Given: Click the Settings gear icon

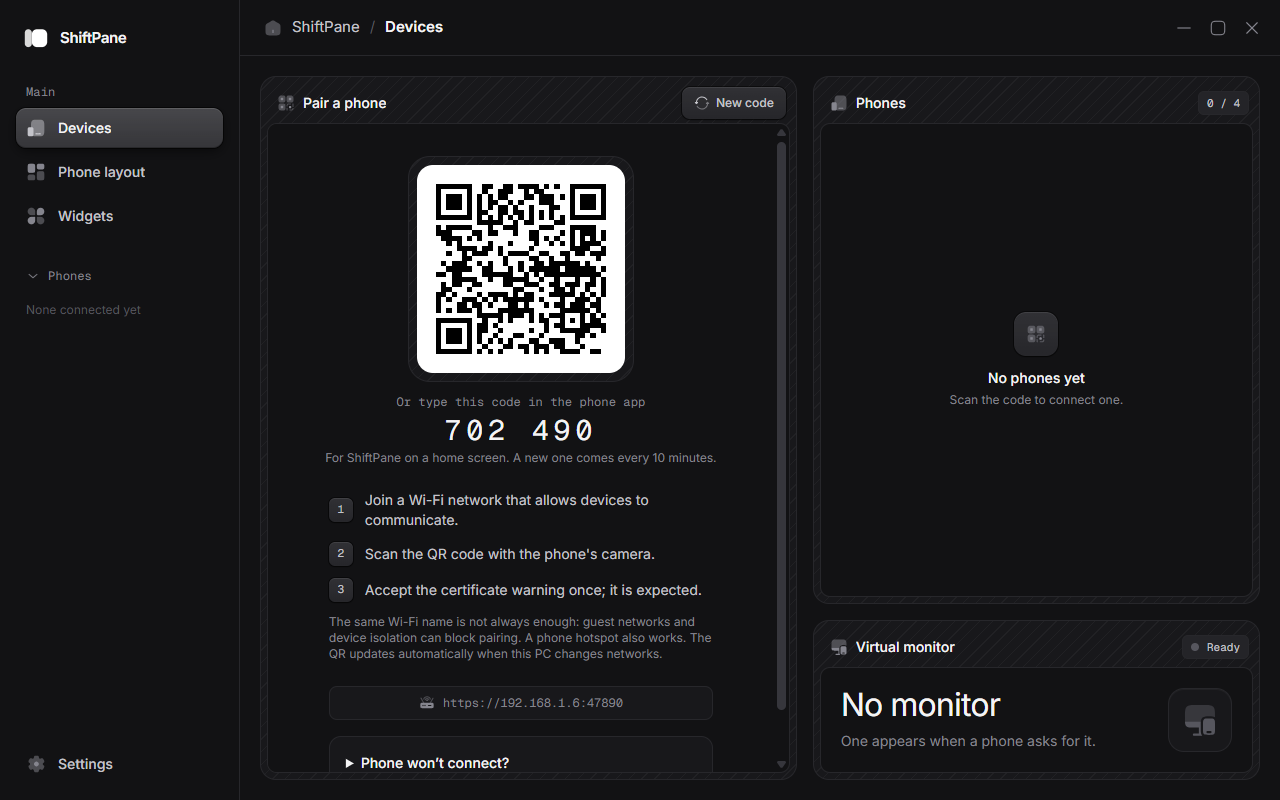Looking at the screenshot, I should (36, 764).
